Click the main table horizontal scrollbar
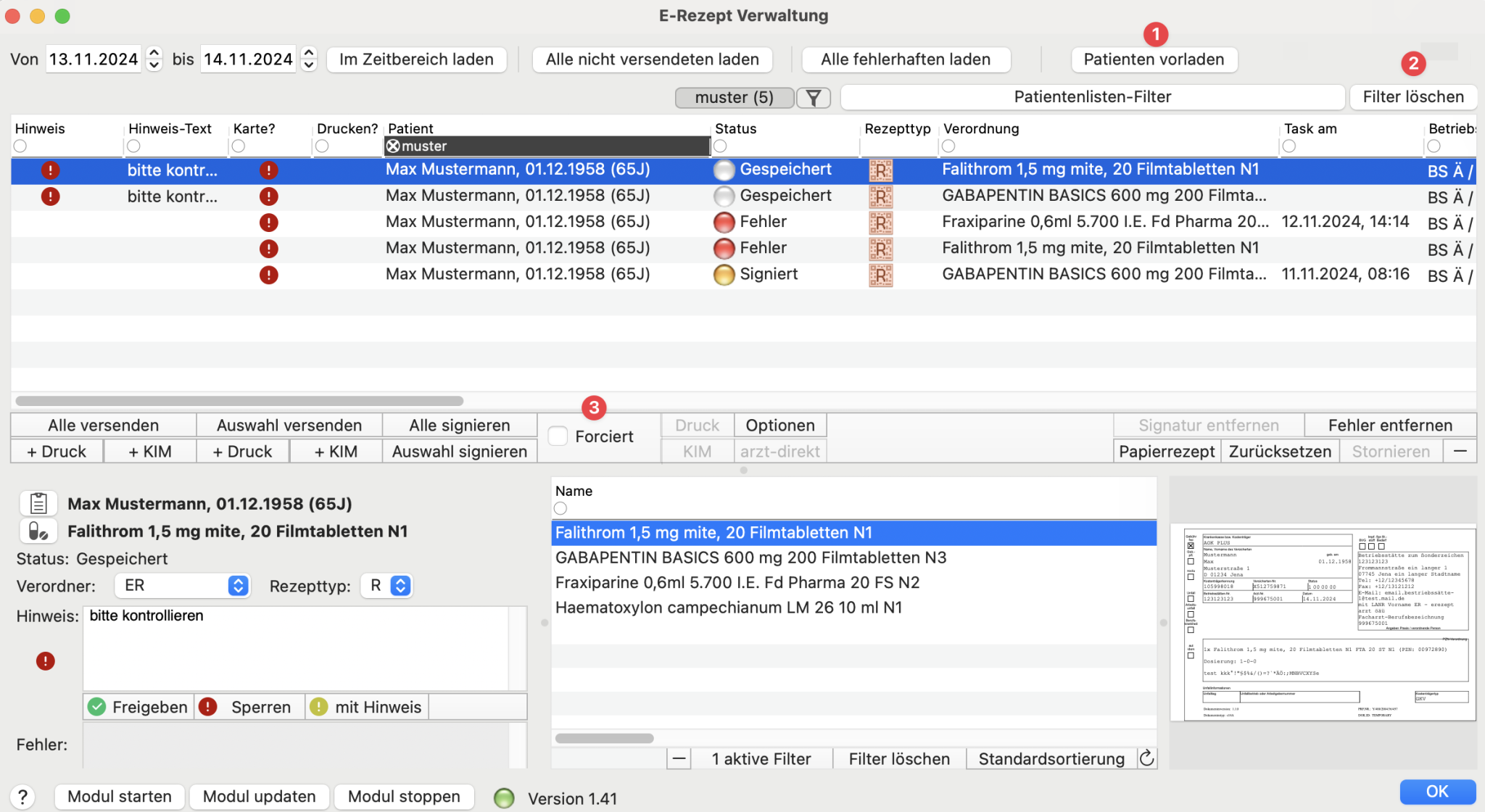 pyautogui.click(x=239, y=401)
